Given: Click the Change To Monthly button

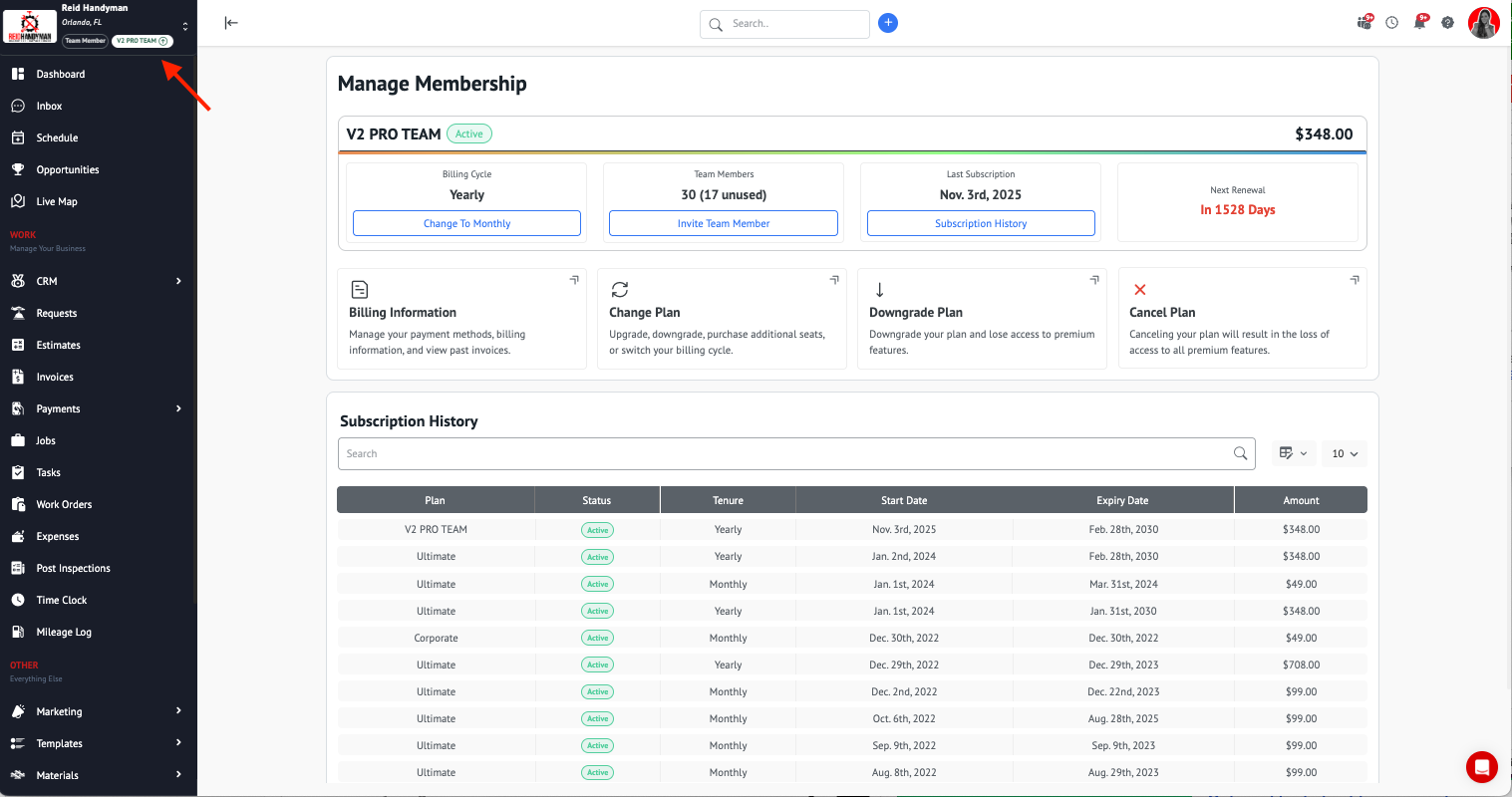Looking at the screenshot, I should [x=466, y=223].
